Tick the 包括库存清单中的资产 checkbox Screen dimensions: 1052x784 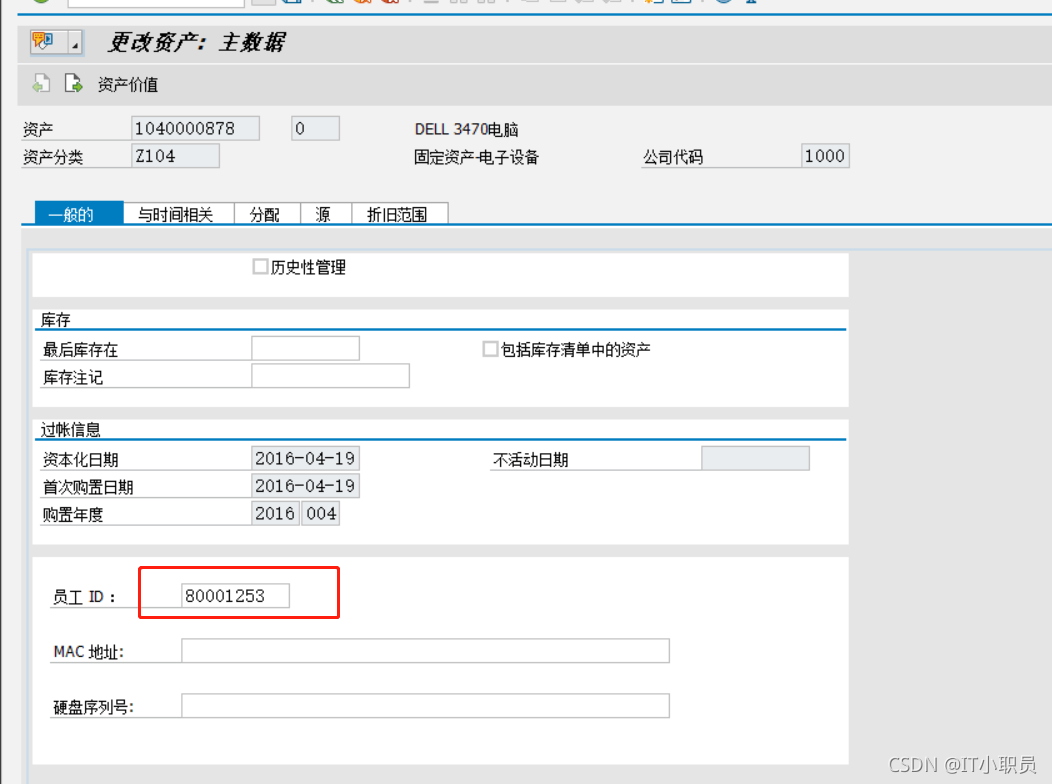[x=490, y=349]
